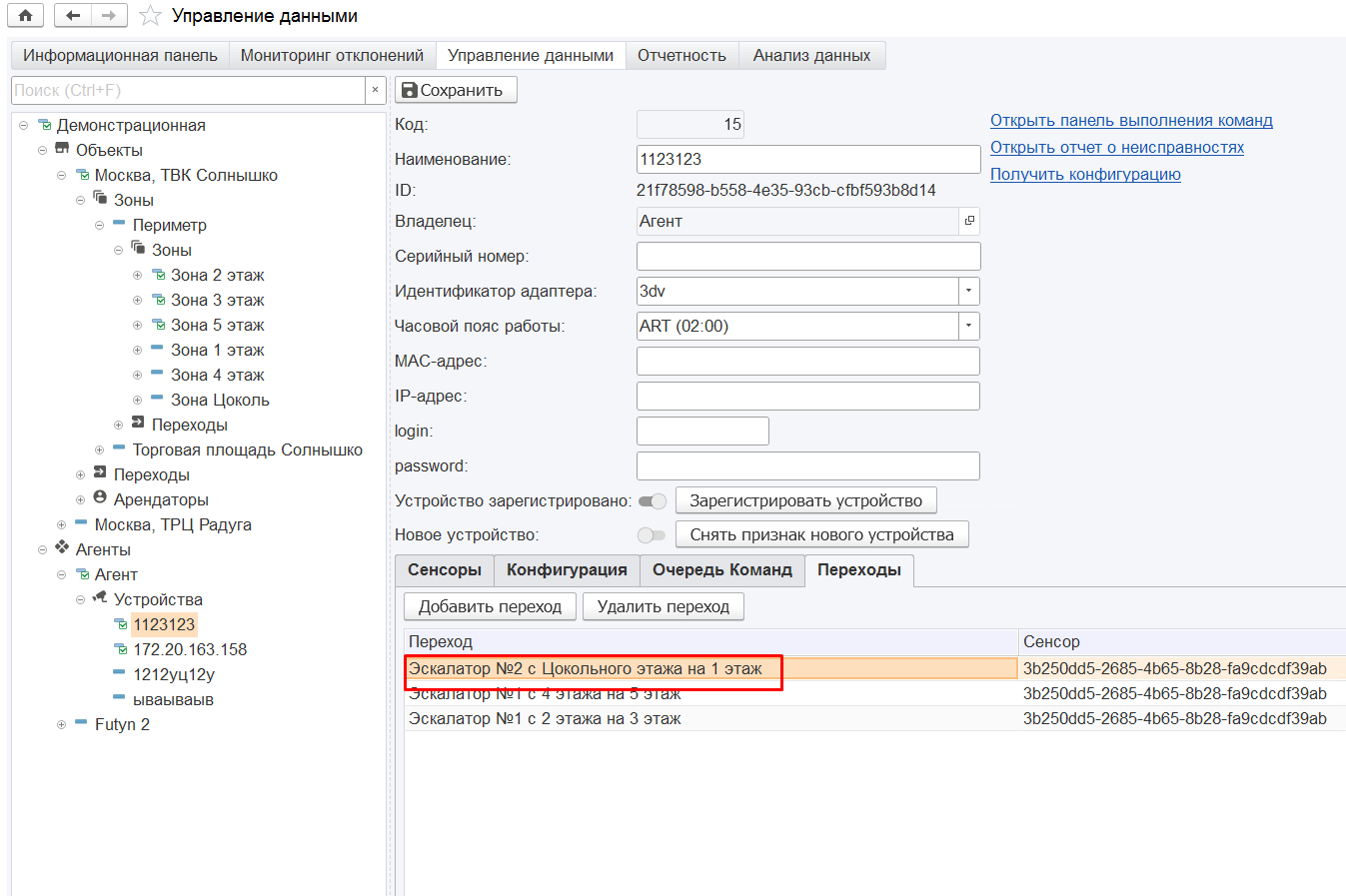Collapse the Периметр tree node

[x=99, y=225]
